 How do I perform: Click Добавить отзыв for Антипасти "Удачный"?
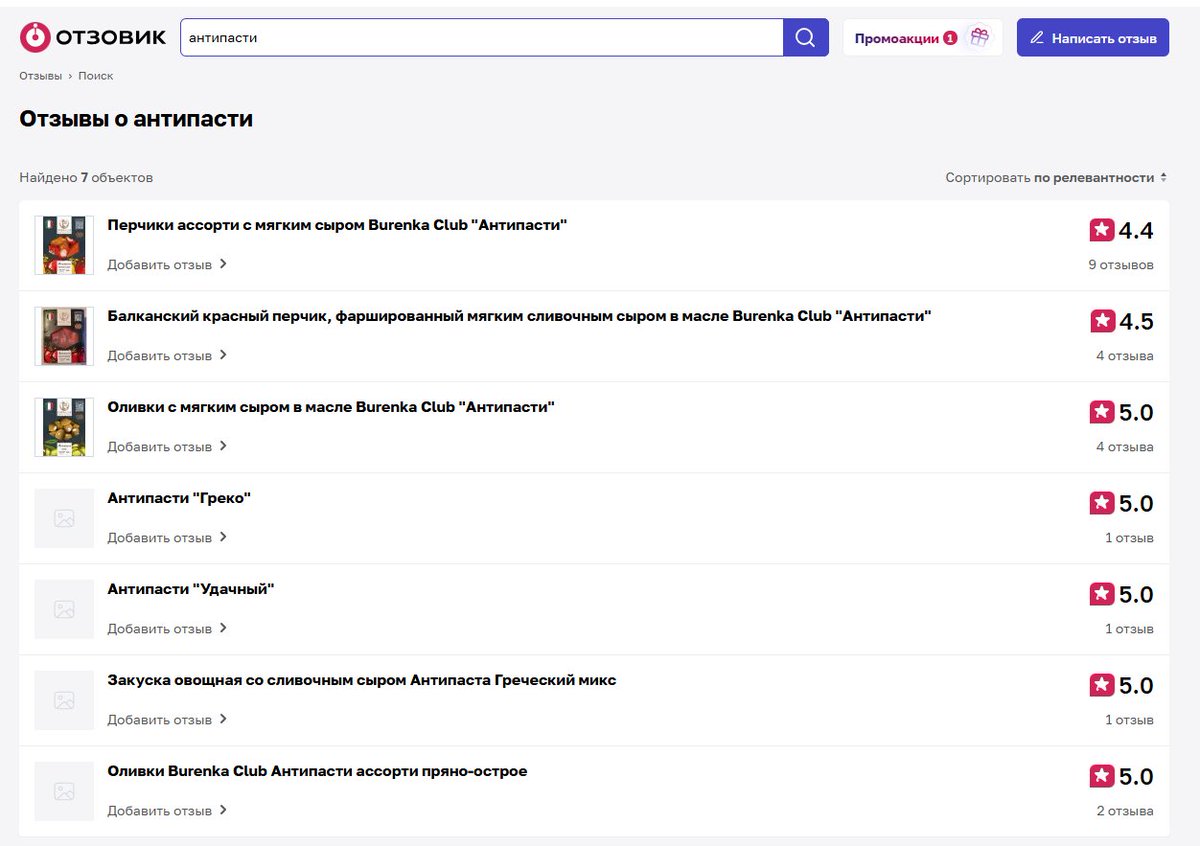[x=160, y=629]
